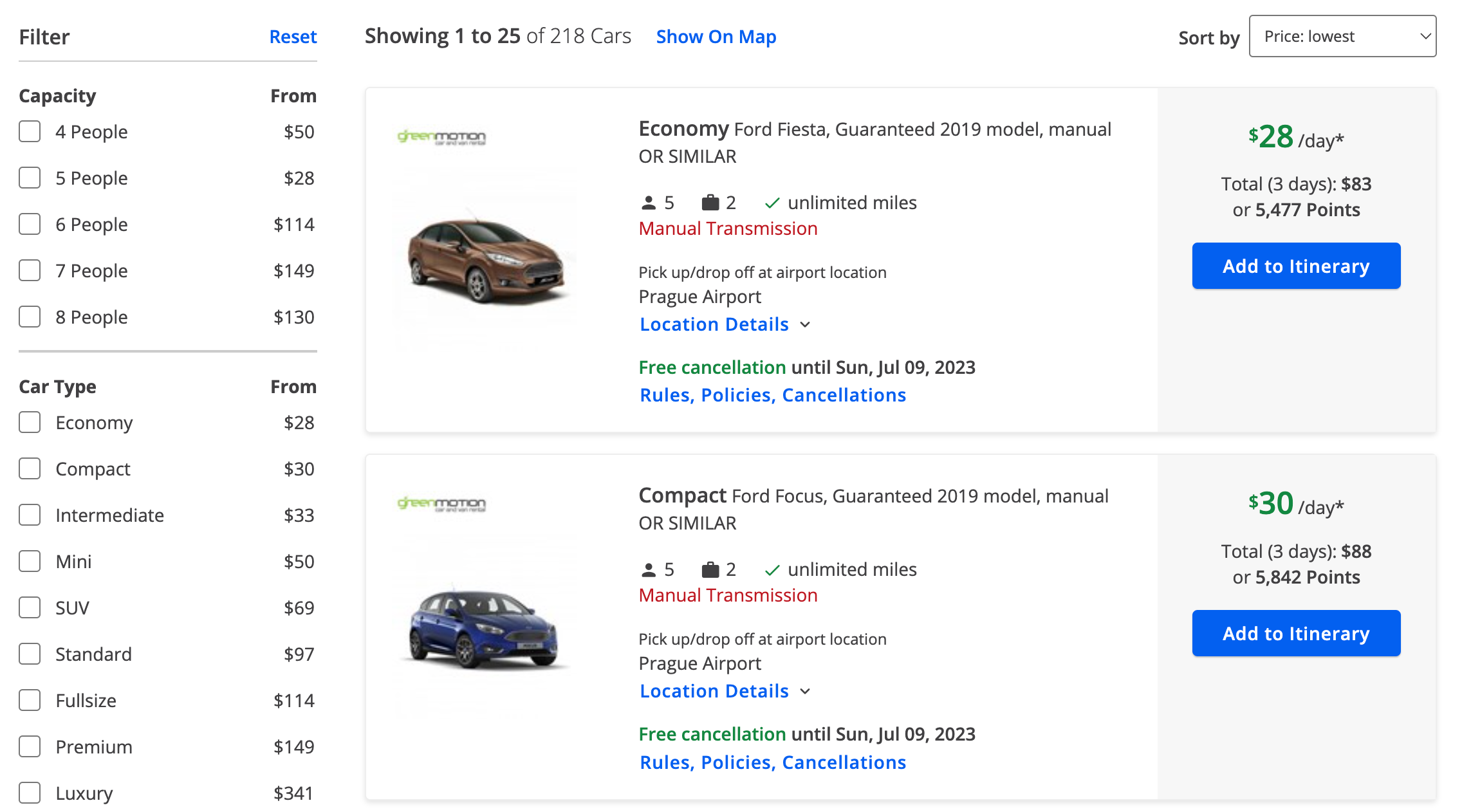Click the person capacity icon on Ford Fiesta
The height and width of the screenshot is (812, 1462).
pyautogui.click(x=648, y=202)
